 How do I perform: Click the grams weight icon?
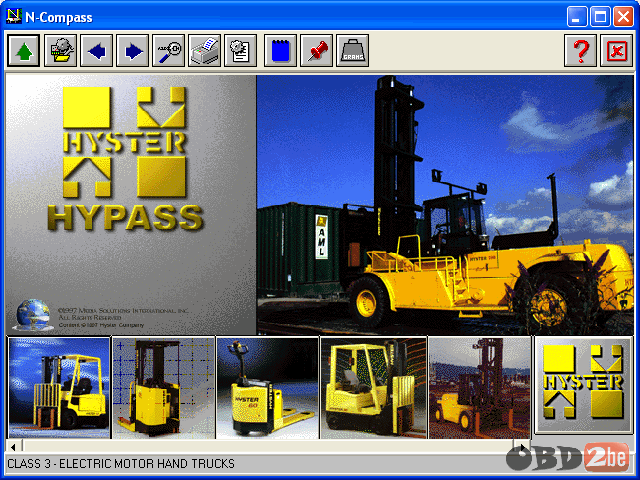tap(352, 51)
